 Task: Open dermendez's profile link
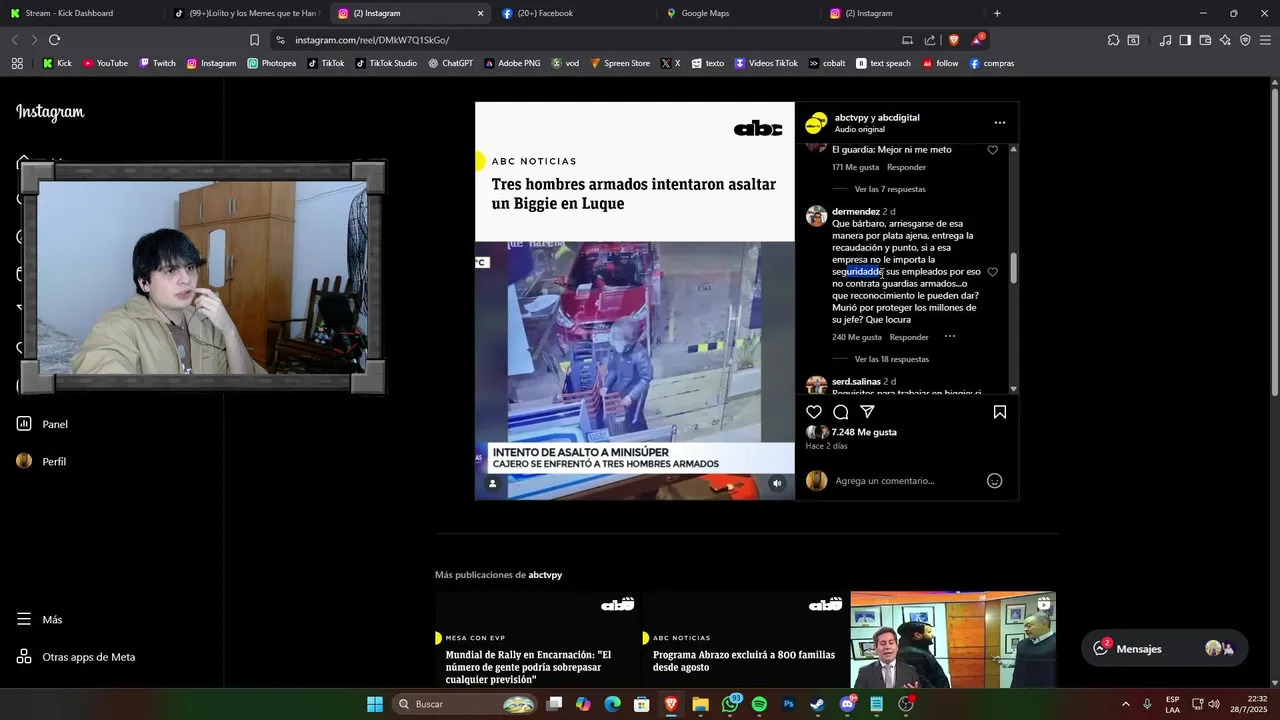coord(856,212)
